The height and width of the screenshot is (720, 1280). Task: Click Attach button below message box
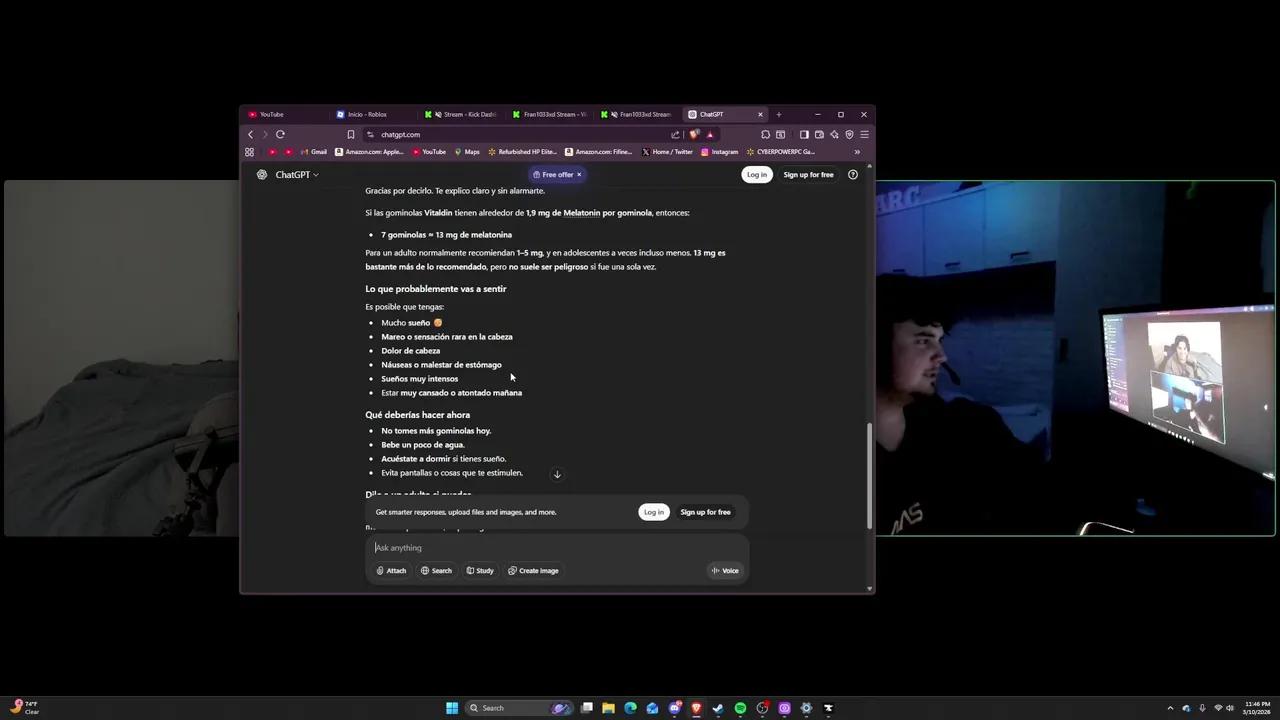coord(391,570)
